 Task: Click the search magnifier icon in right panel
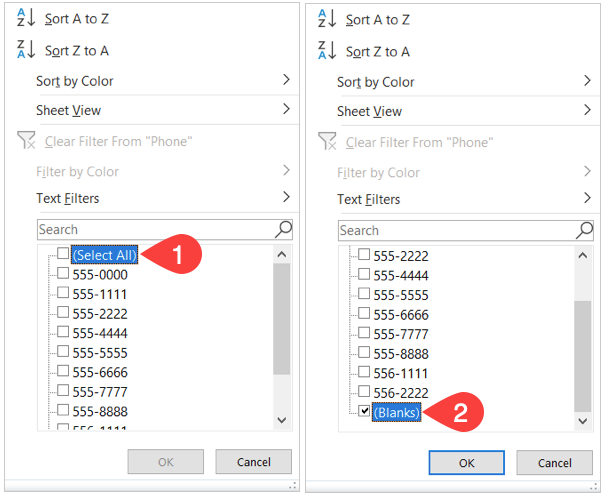584,230
